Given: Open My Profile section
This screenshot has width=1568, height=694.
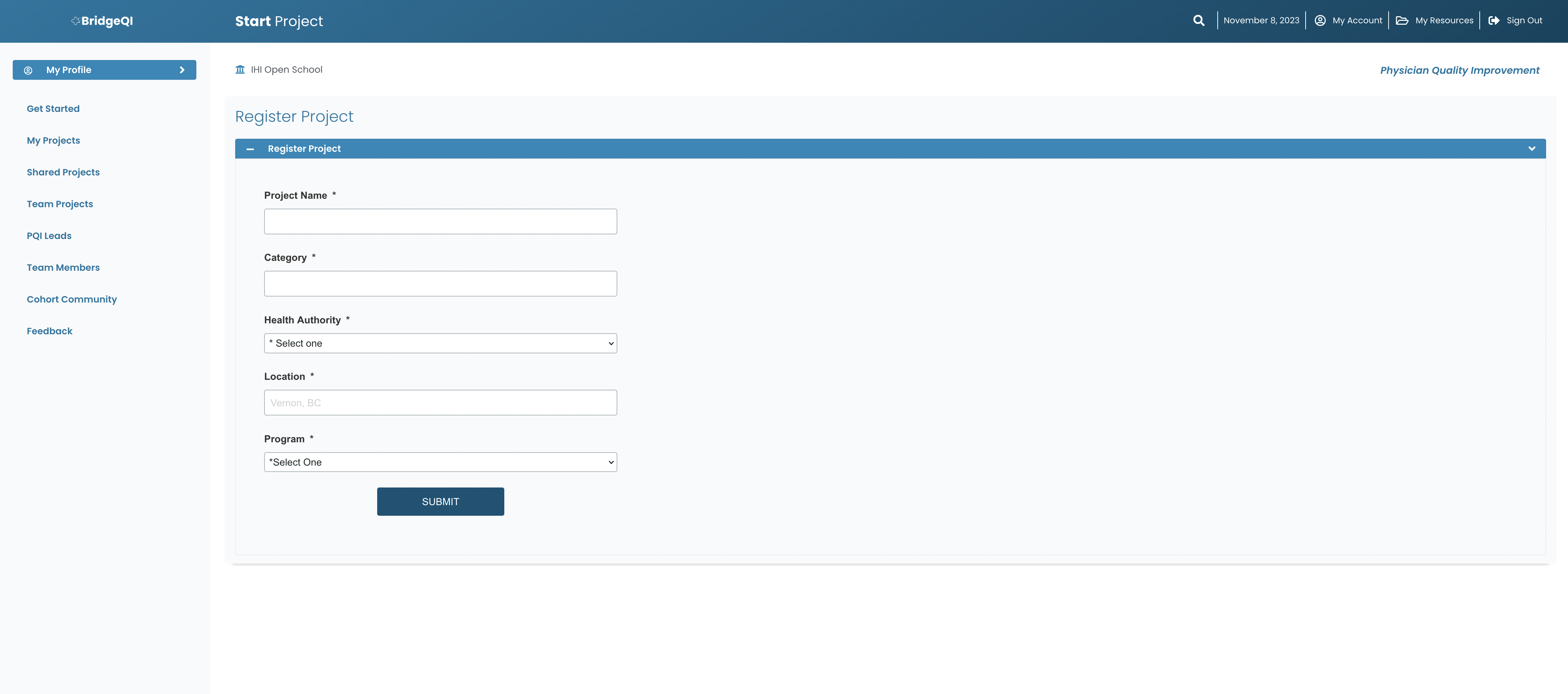Looking at the screenshot, I should (104, 69).
